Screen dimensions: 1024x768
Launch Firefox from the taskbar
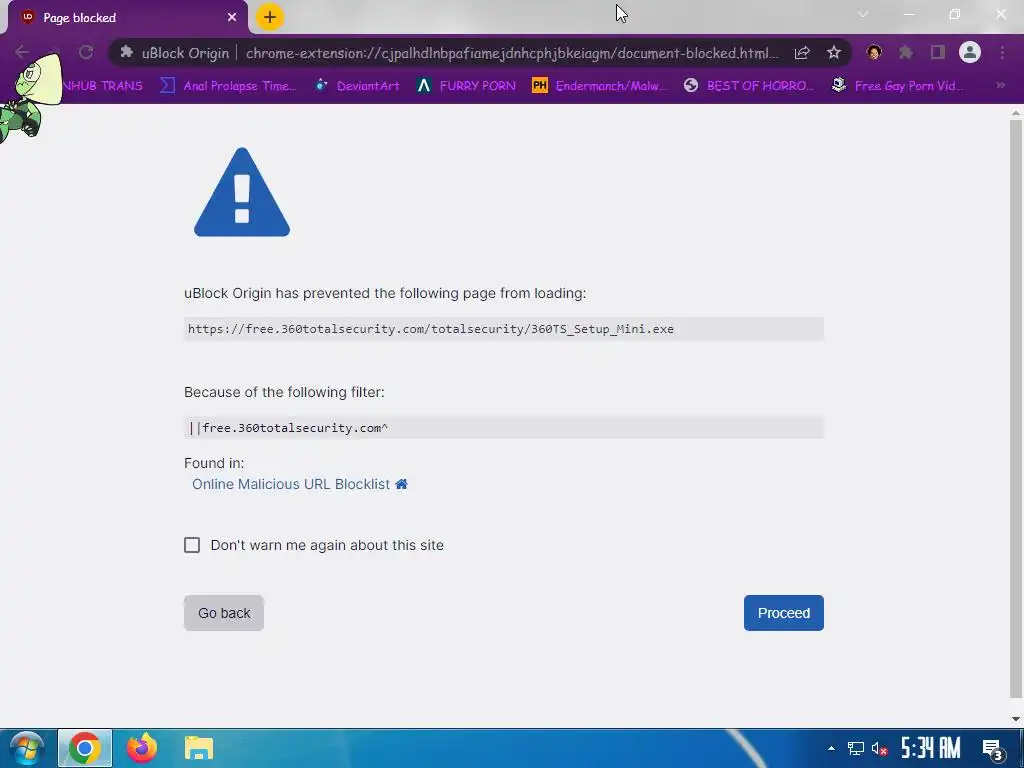(142, 748)
